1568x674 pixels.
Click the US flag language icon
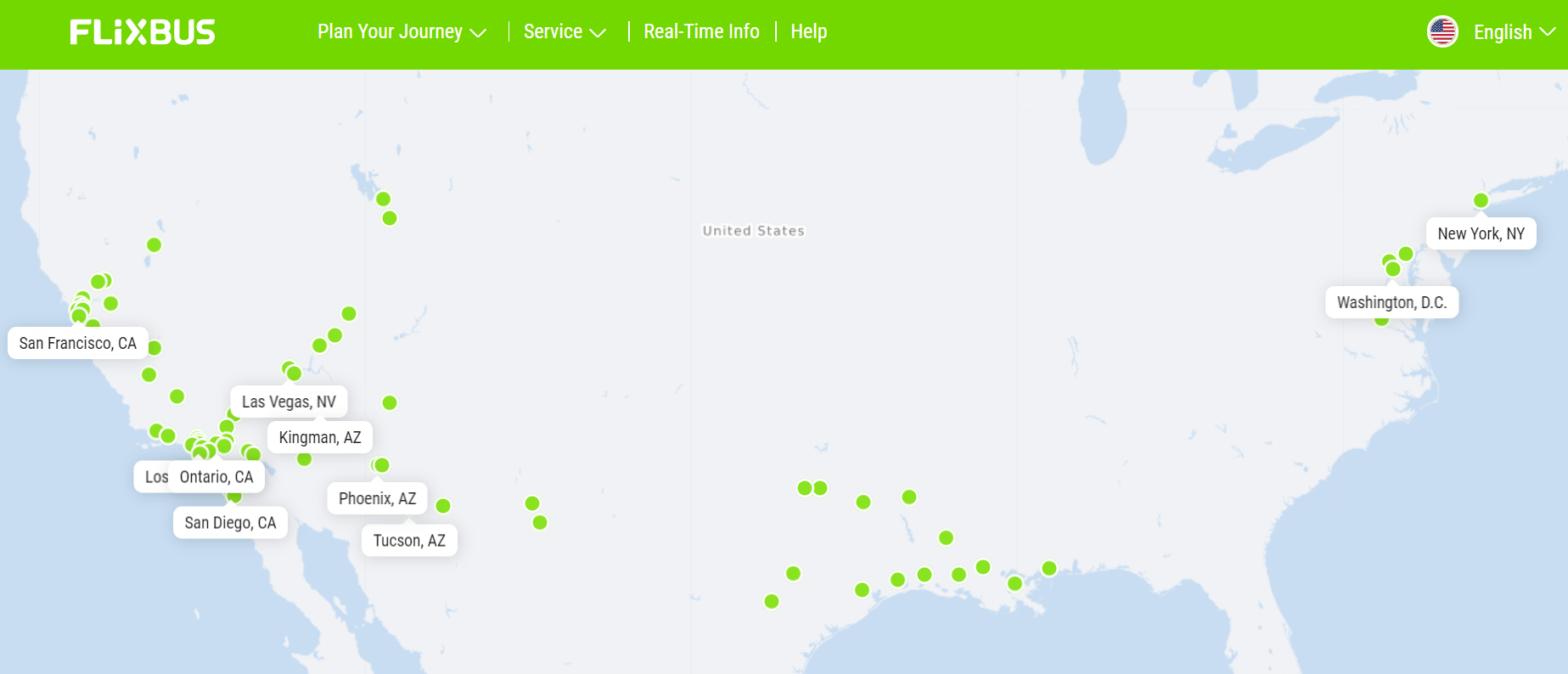[x=1442, y=32]
